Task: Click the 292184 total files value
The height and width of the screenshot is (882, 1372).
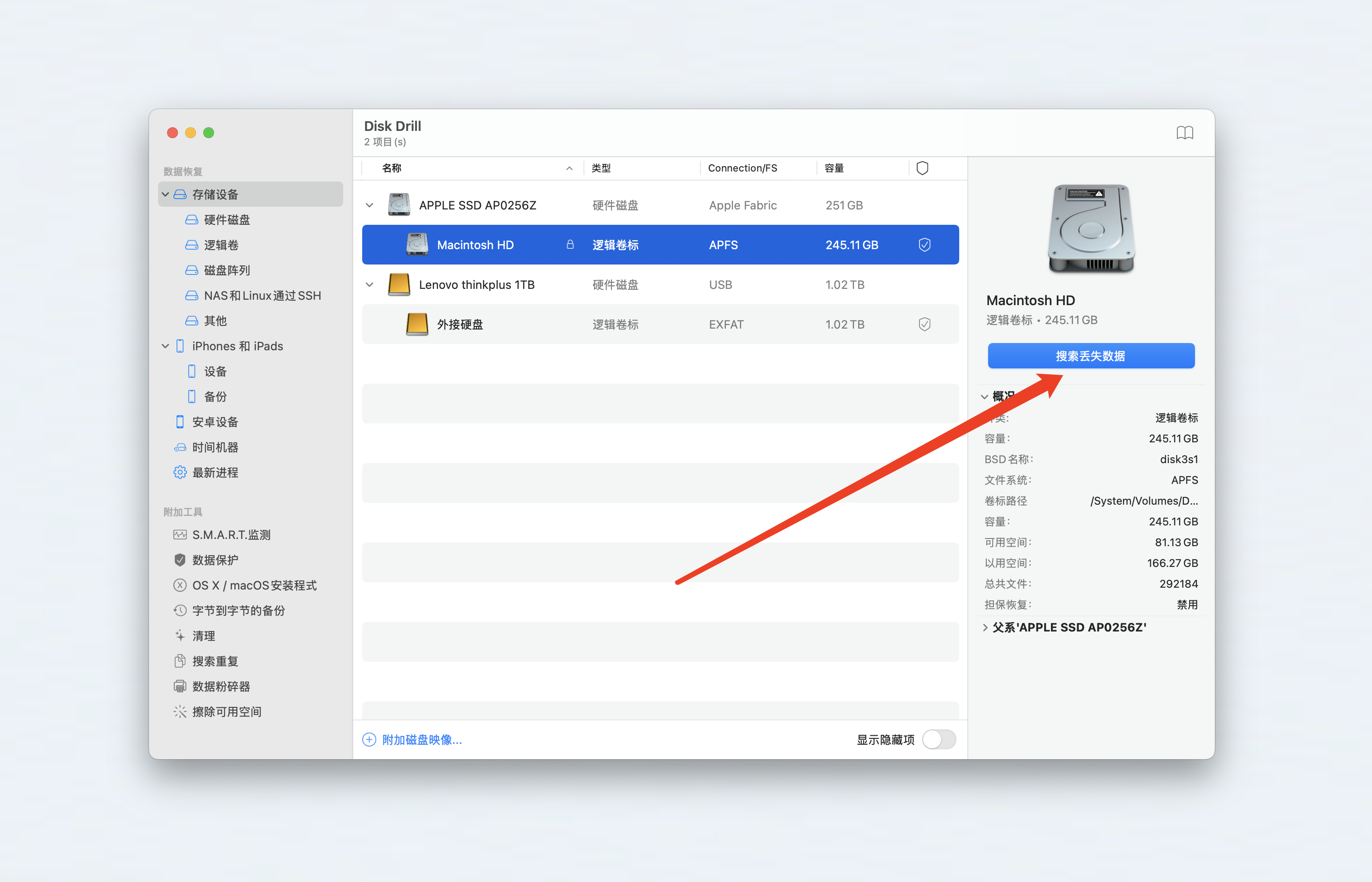Action: 1178,584
